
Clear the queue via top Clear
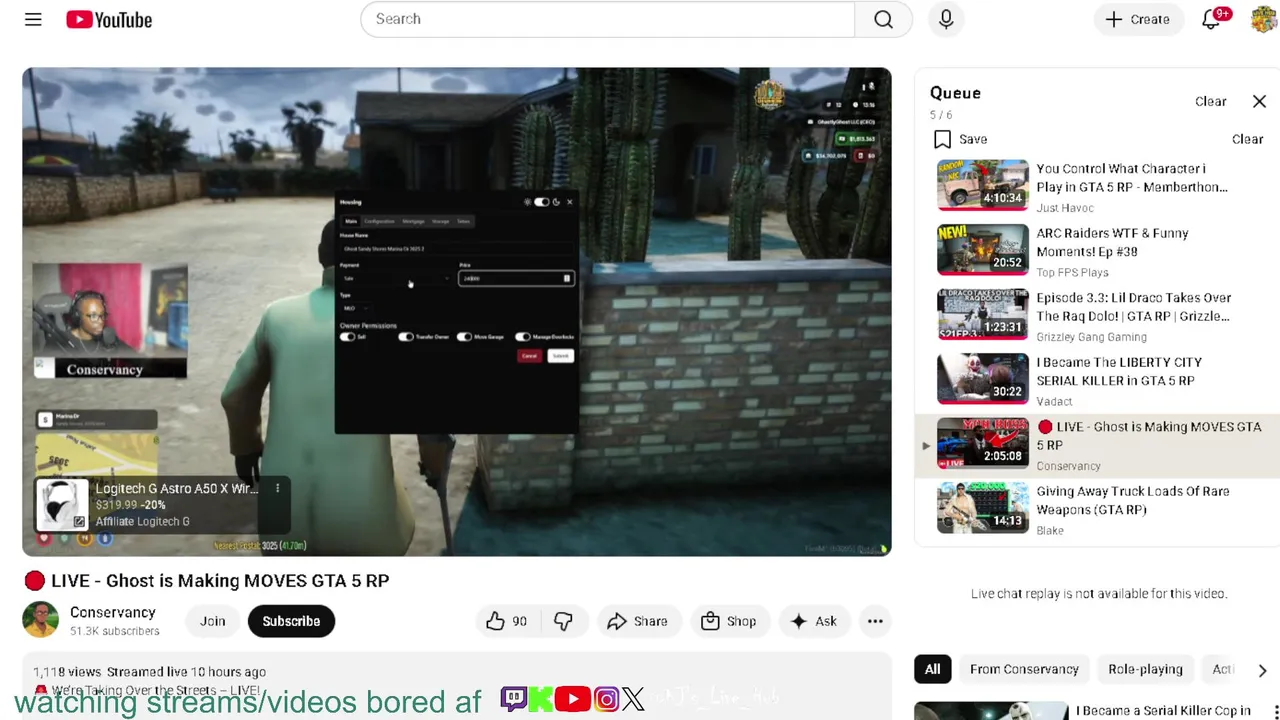[1210, 101]
